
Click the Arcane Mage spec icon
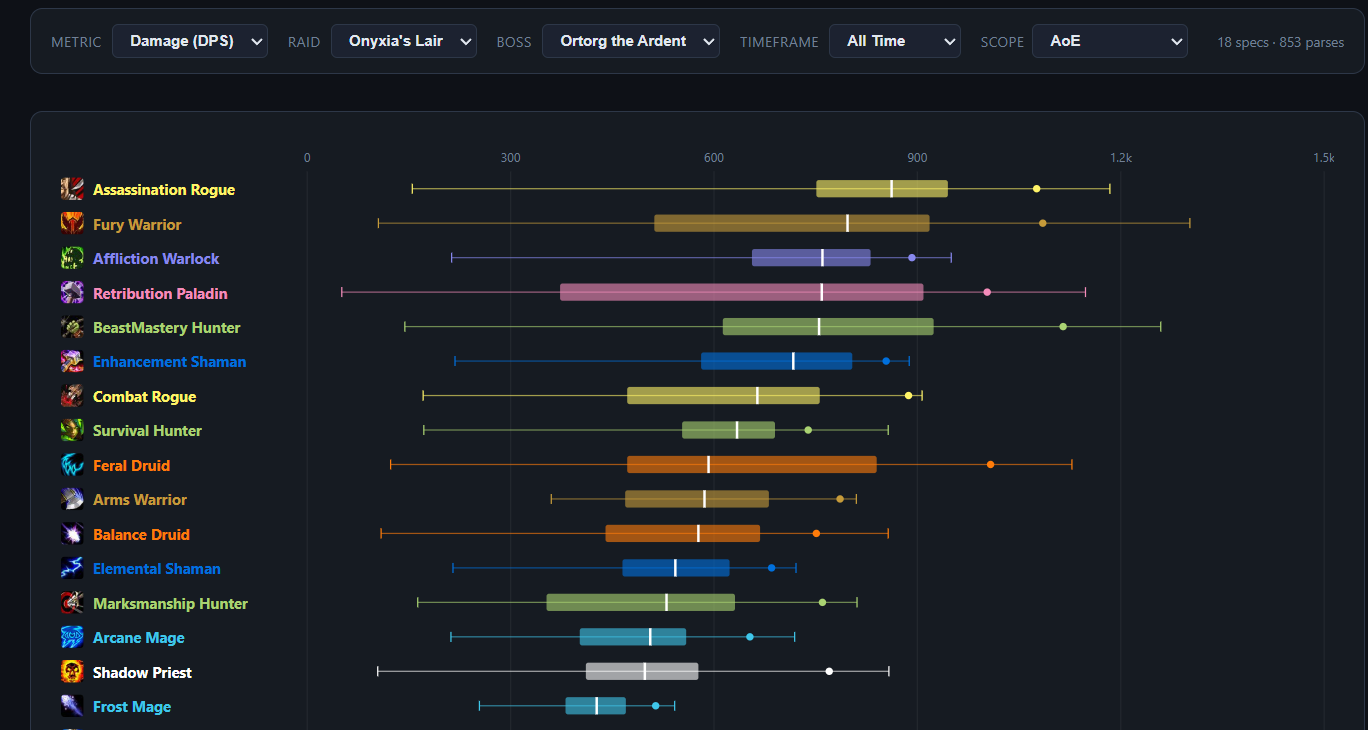pyautogui.click(x=72, y=637)
